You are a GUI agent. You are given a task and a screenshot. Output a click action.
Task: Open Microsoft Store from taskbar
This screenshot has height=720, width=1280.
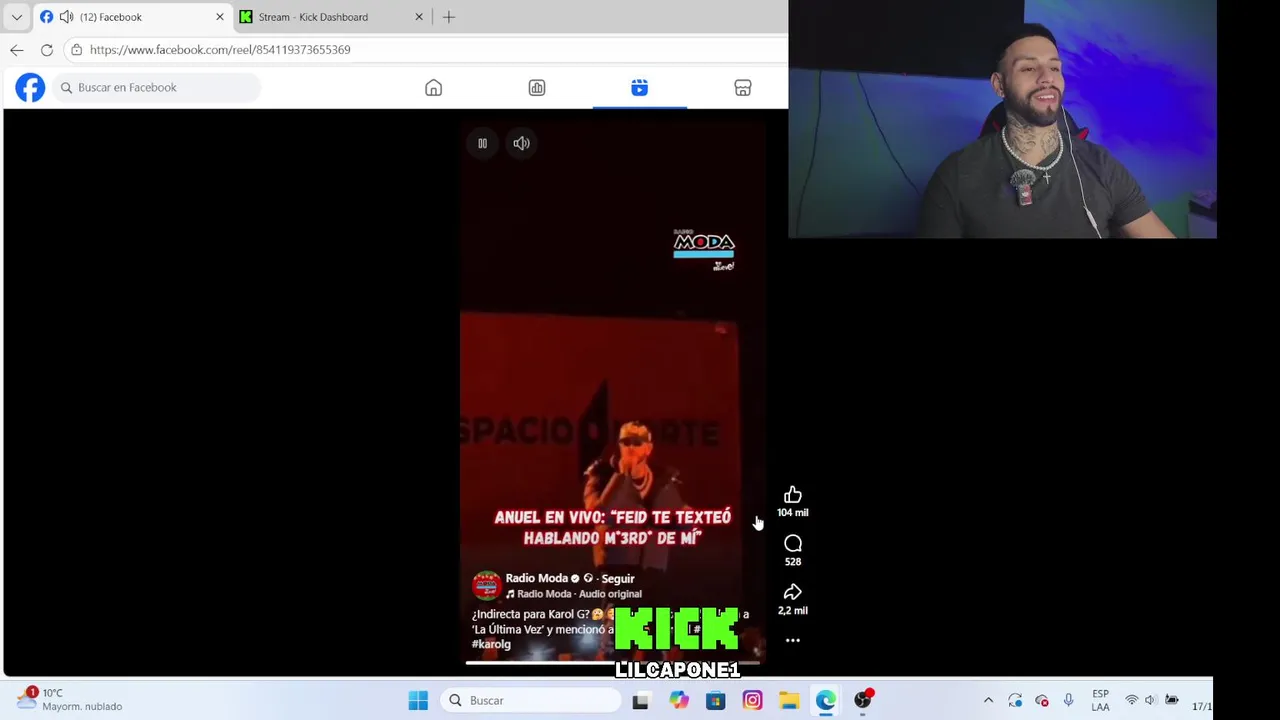715,701
